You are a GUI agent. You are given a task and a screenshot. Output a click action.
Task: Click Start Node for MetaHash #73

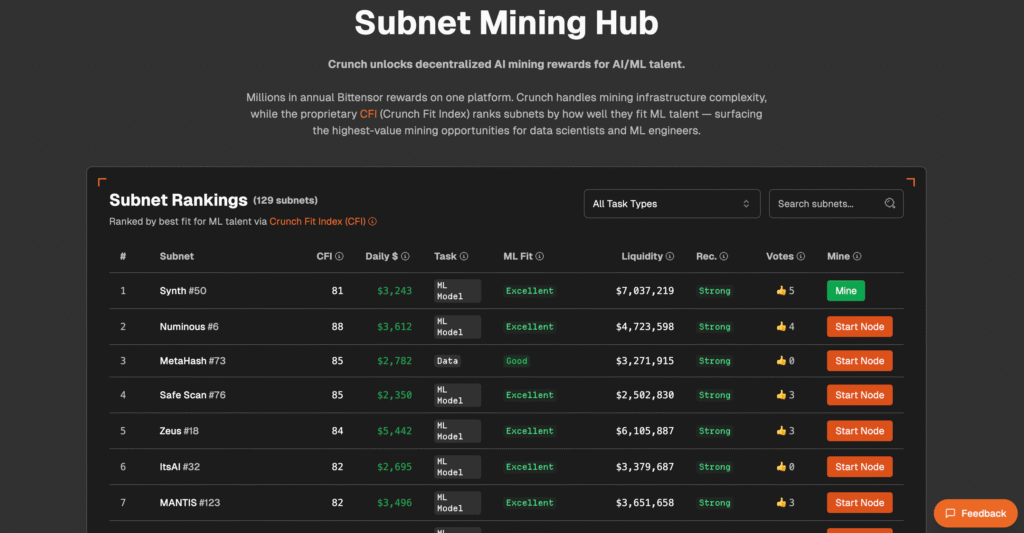(x=859, y=361)
